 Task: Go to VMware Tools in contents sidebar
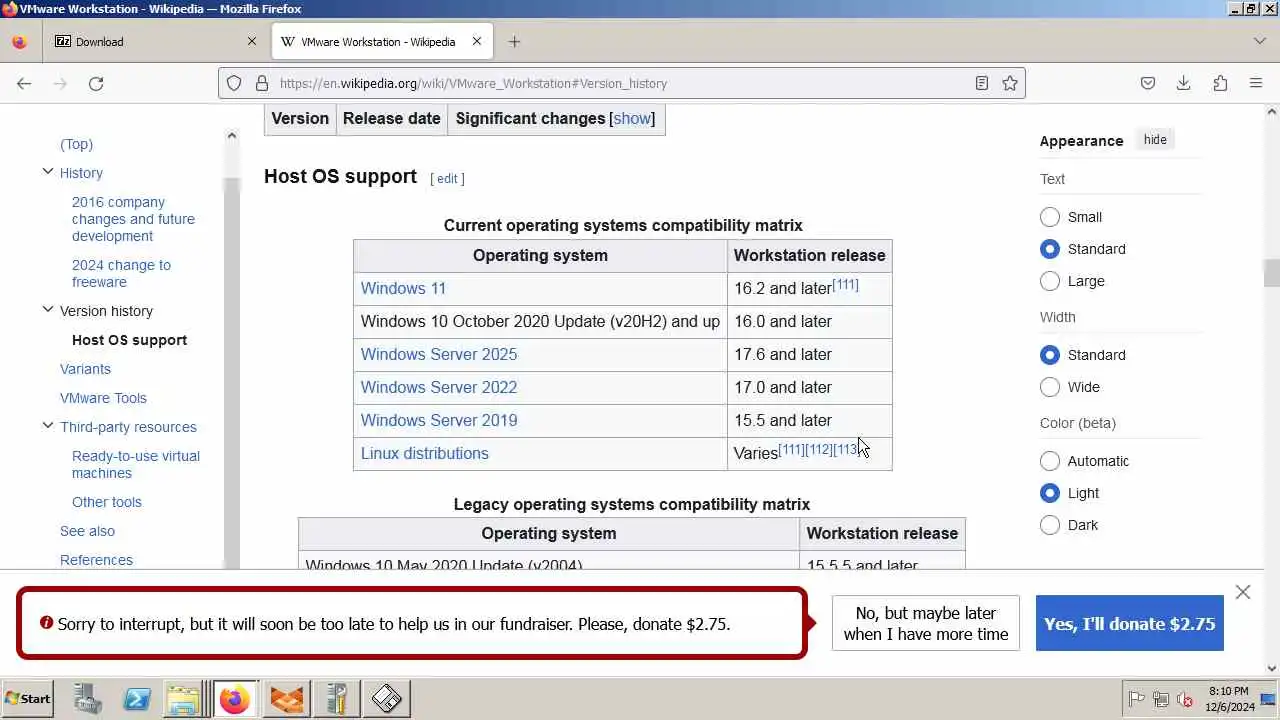(x=103, y=398)
